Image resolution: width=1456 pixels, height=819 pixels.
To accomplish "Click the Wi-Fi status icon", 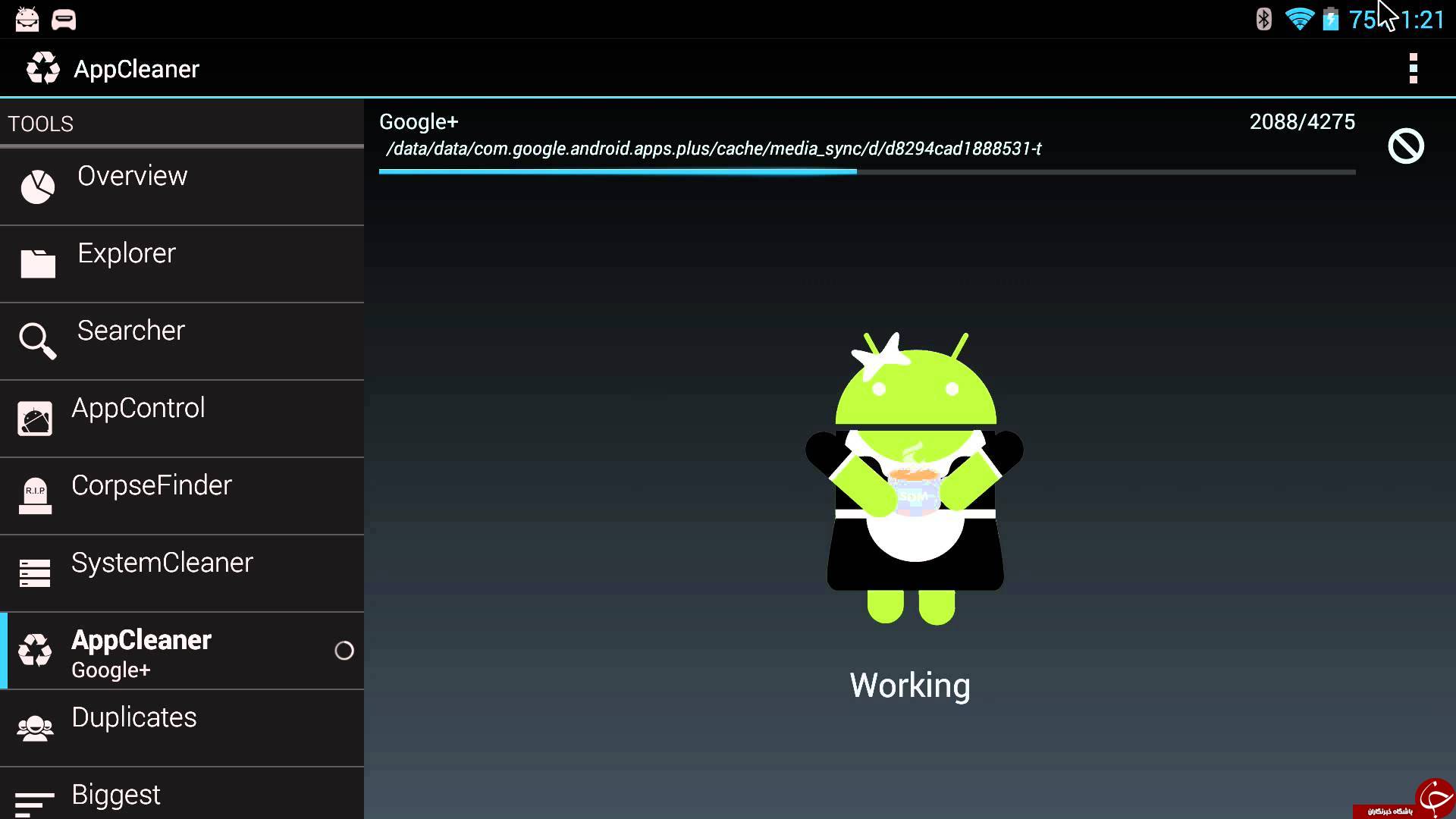I will (x=1299, y=19).
